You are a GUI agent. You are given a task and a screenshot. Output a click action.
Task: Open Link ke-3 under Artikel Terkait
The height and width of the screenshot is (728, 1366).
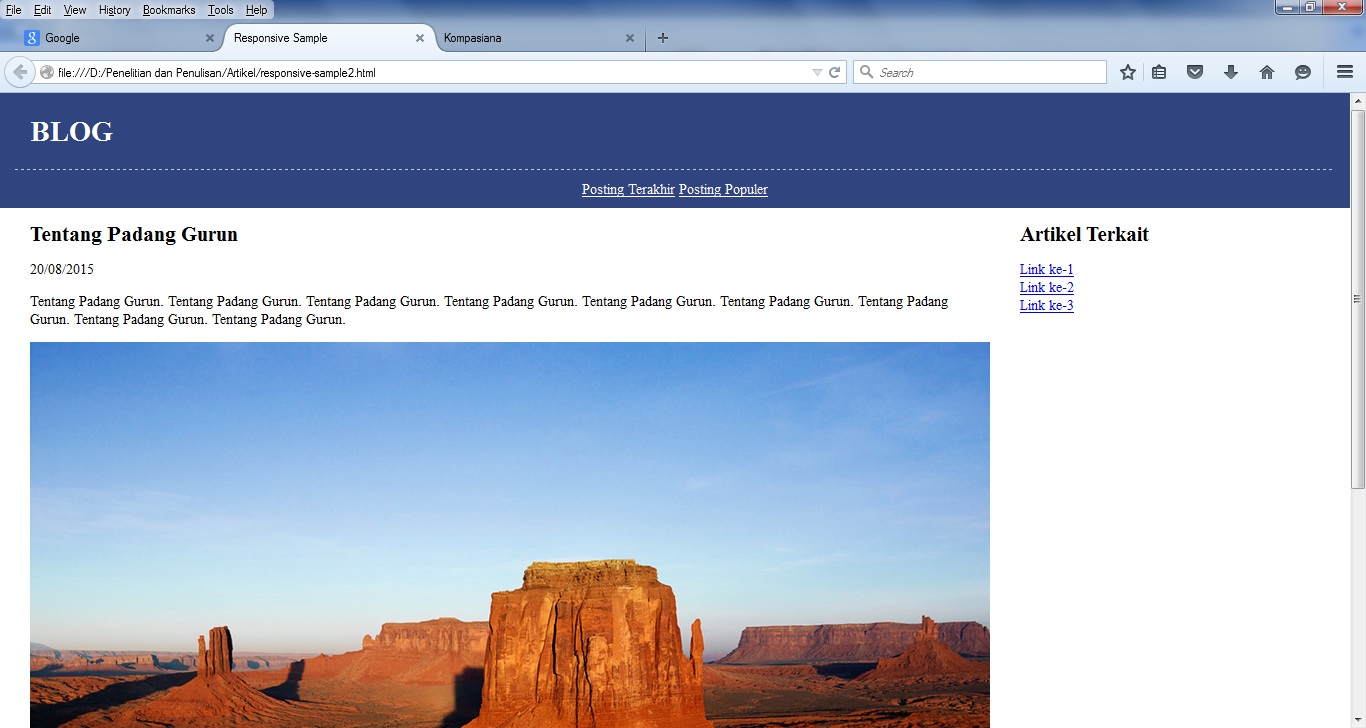pyautogui.click(x=1047, y=305)
